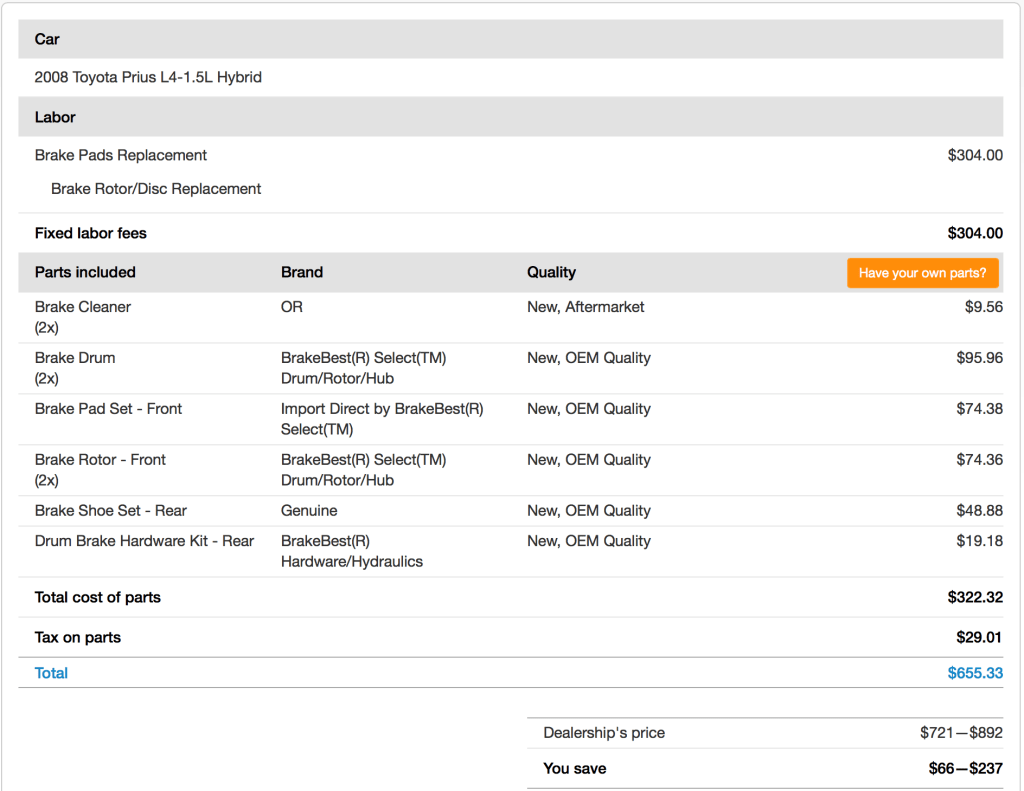Click the Brake Rotor/Disc Replacement sub-item

click(156, 189)
